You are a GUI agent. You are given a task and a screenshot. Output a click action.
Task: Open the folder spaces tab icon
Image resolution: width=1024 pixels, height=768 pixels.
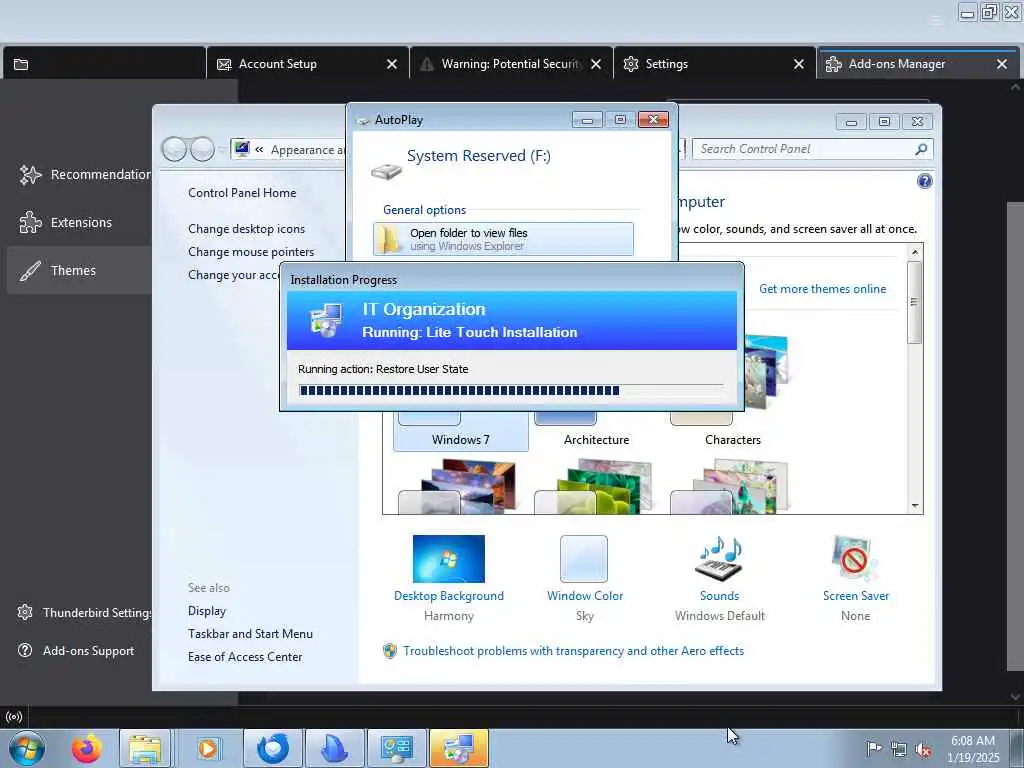pyautogui.click(x=21, y=64)
